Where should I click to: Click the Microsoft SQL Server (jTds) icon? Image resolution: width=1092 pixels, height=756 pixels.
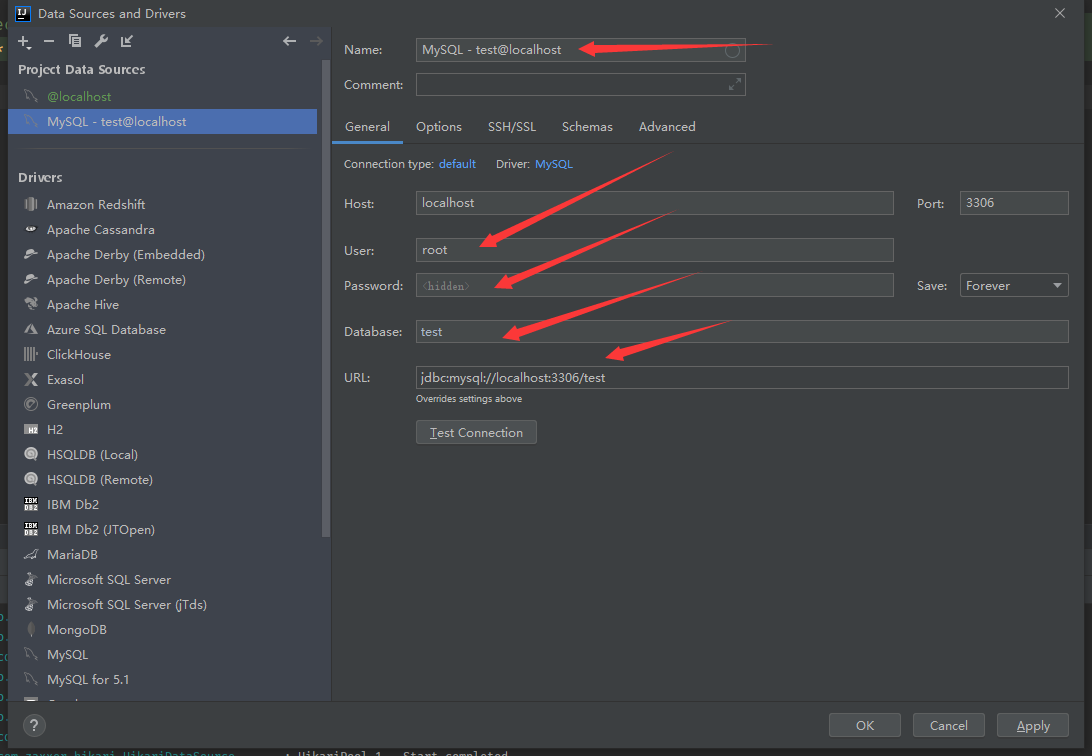[31, 604]
